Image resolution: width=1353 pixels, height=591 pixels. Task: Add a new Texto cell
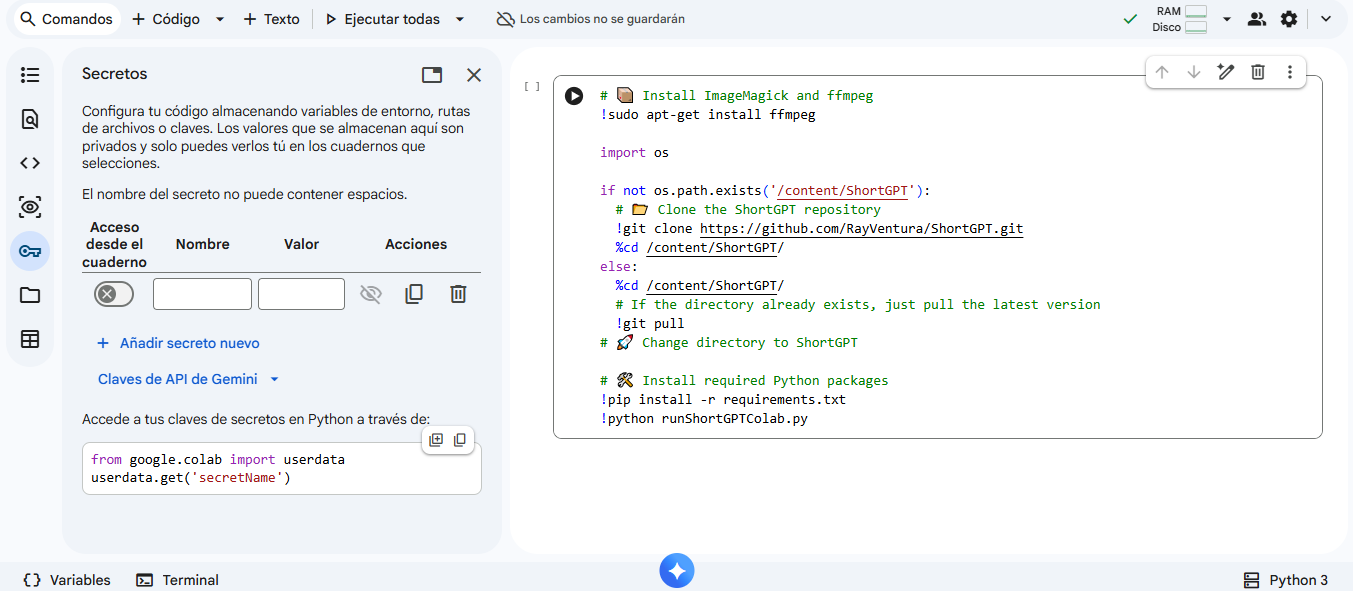click(271, 19)
